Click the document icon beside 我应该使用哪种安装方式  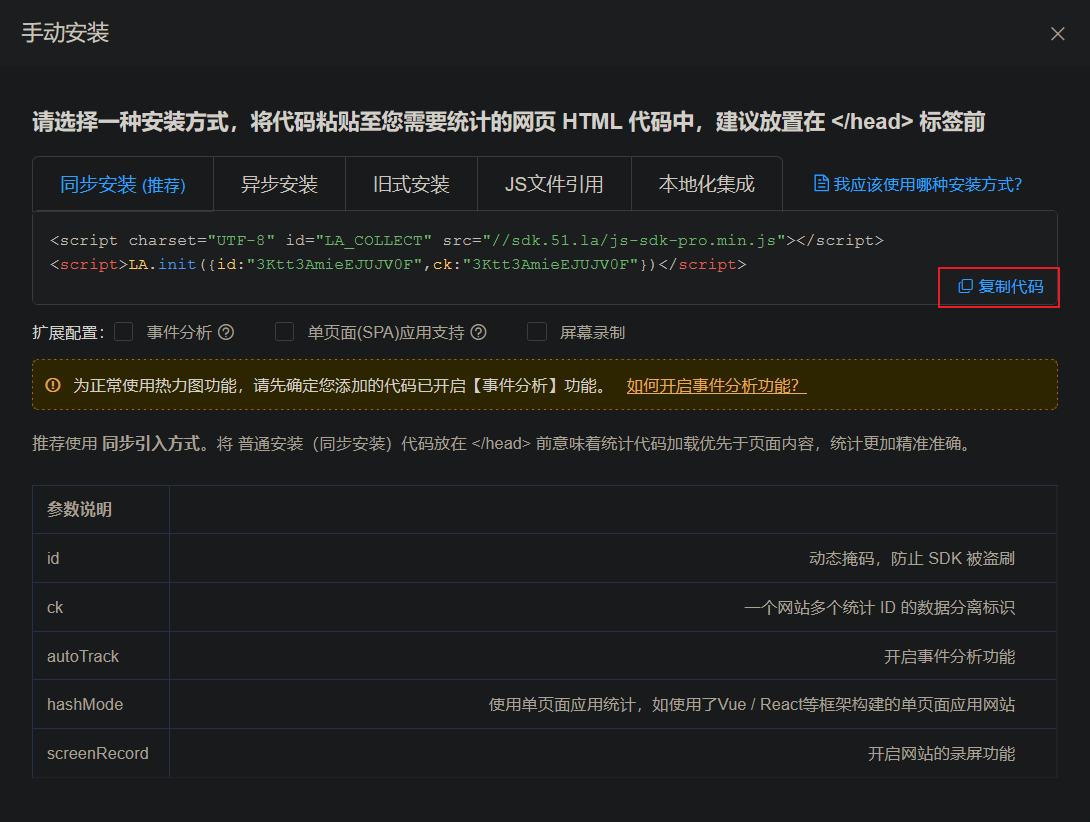click(x=821, y=184)
